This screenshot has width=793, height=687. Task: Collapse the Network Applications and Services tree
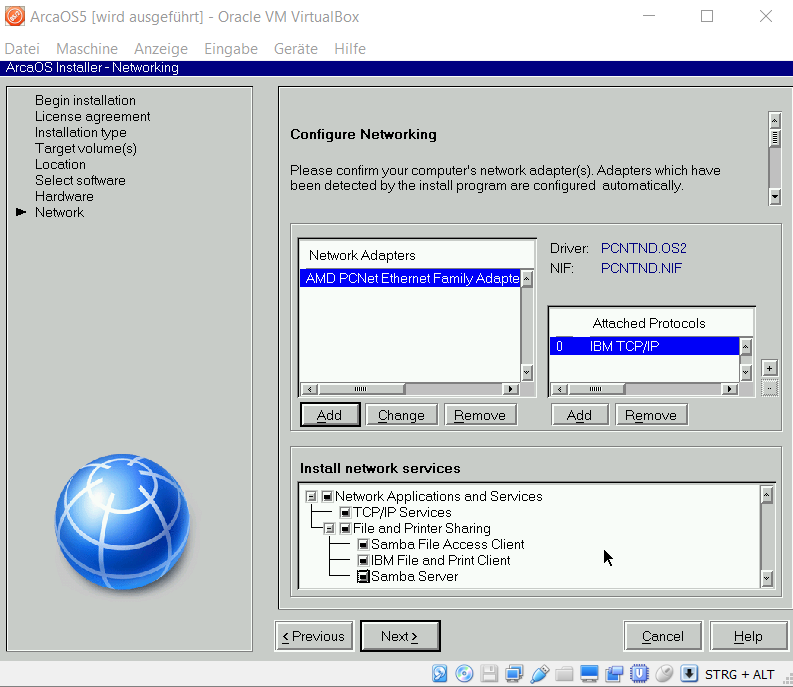[311, 496]
